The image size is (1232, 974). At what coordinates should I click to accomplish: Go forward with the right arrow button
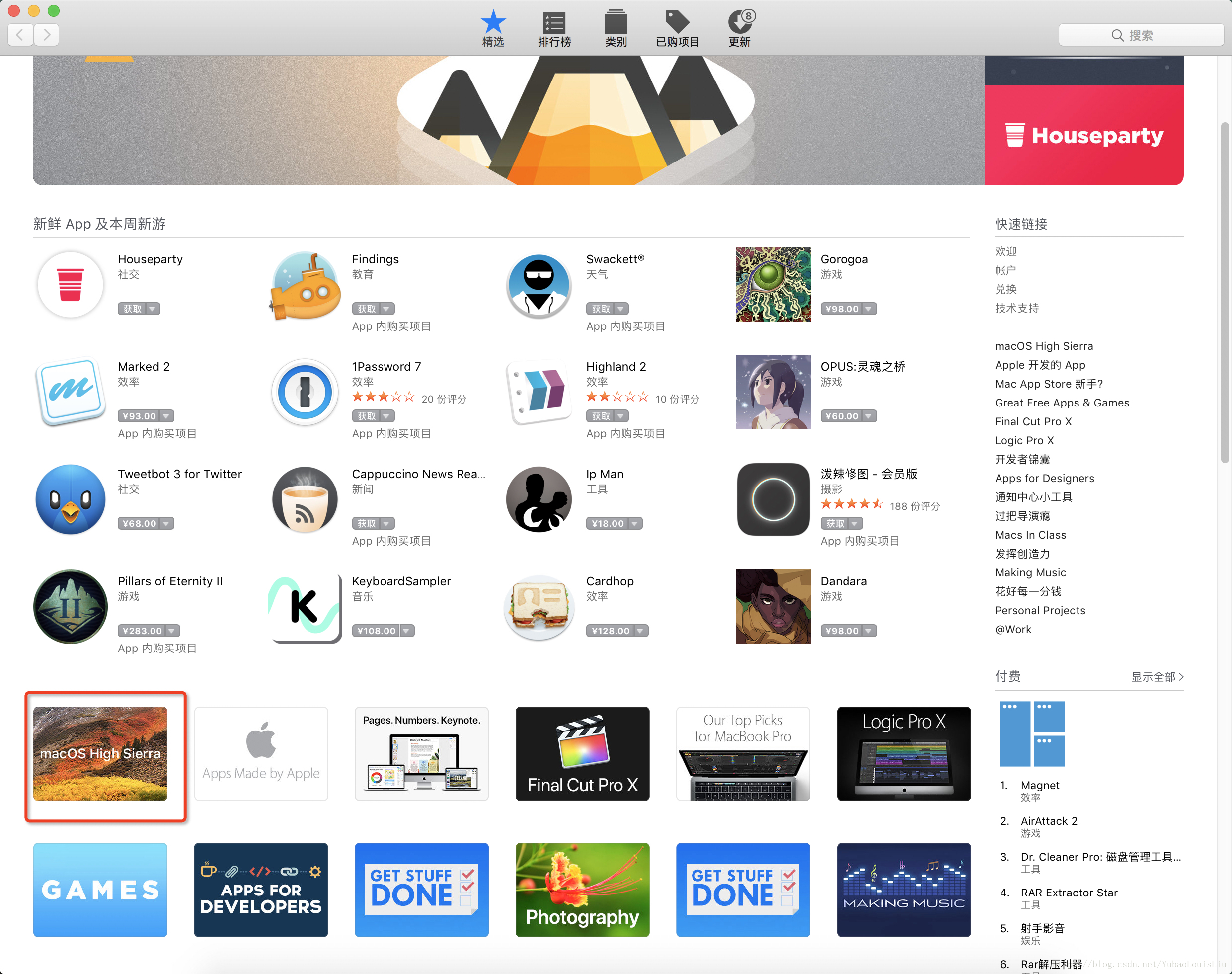click(47, 35)
